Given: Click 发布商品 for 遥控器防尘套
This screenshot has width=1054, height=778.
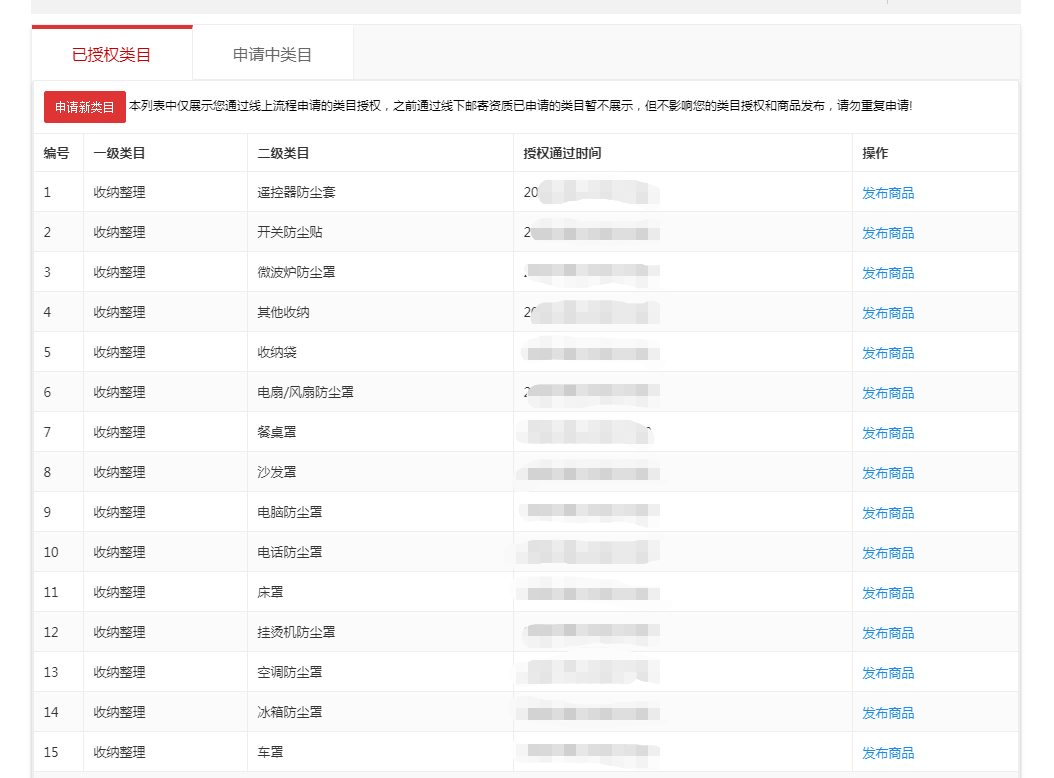Looking at the screenshot, I should point(888,193).
